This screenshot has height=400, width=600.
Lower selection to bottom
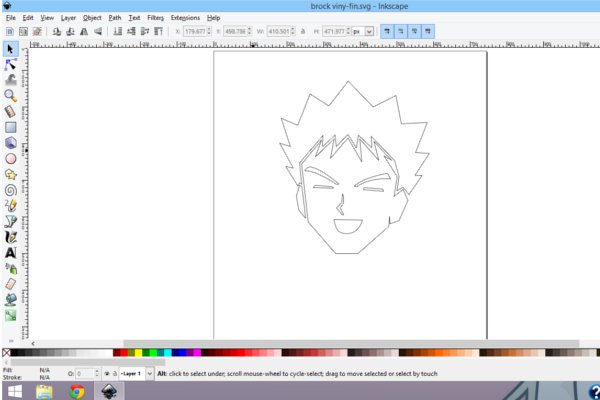click(x=117, y=31)
